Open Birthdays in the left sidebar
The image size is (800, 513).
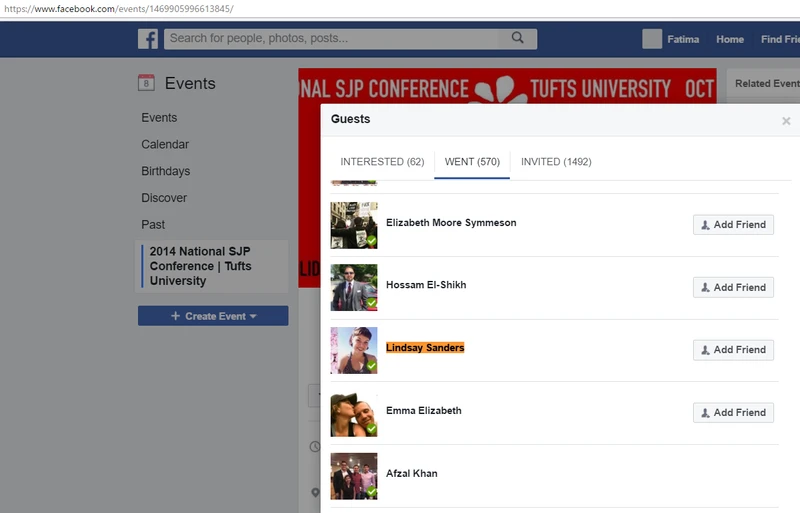click(165, 171)
